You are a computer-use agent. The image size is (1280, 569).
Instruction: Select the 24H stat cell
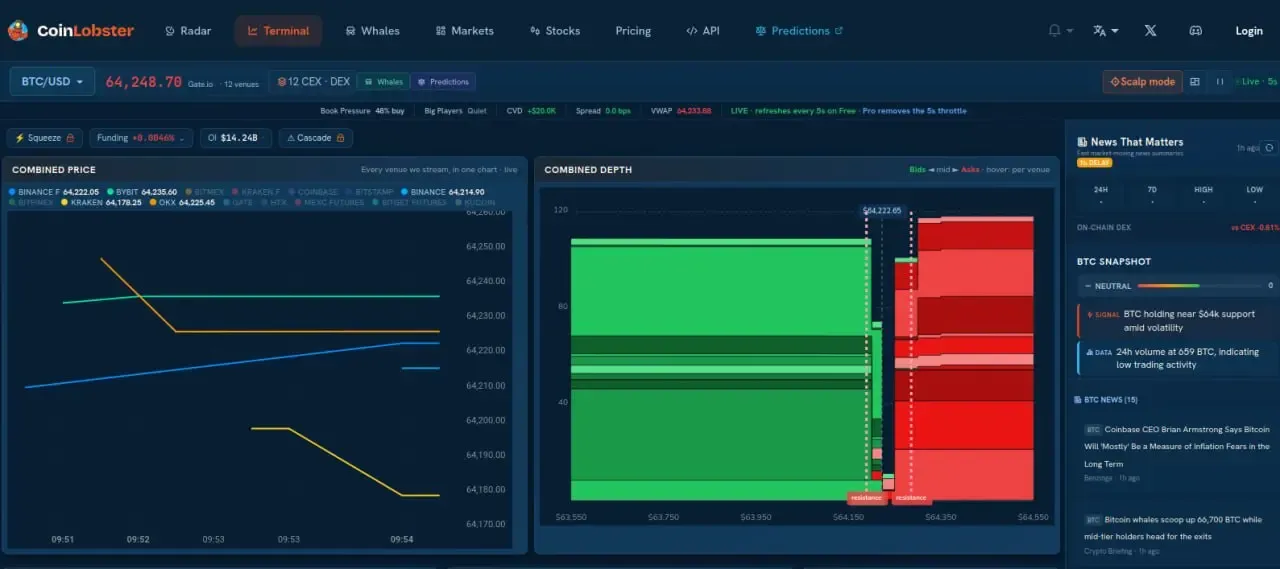click(x=1101, y=194)
